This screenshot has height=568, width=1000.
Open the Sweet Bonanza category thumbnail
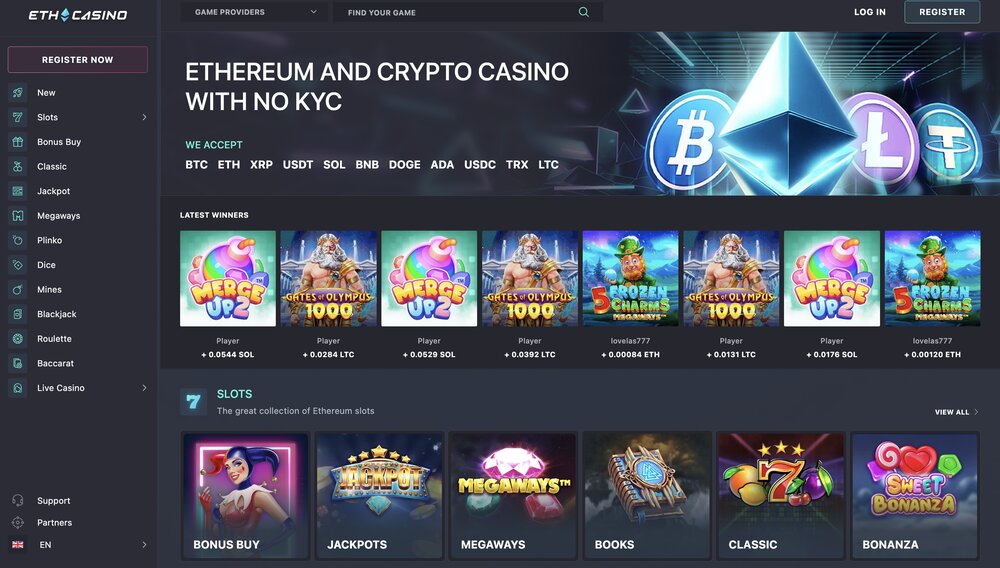tap(915, 495)
